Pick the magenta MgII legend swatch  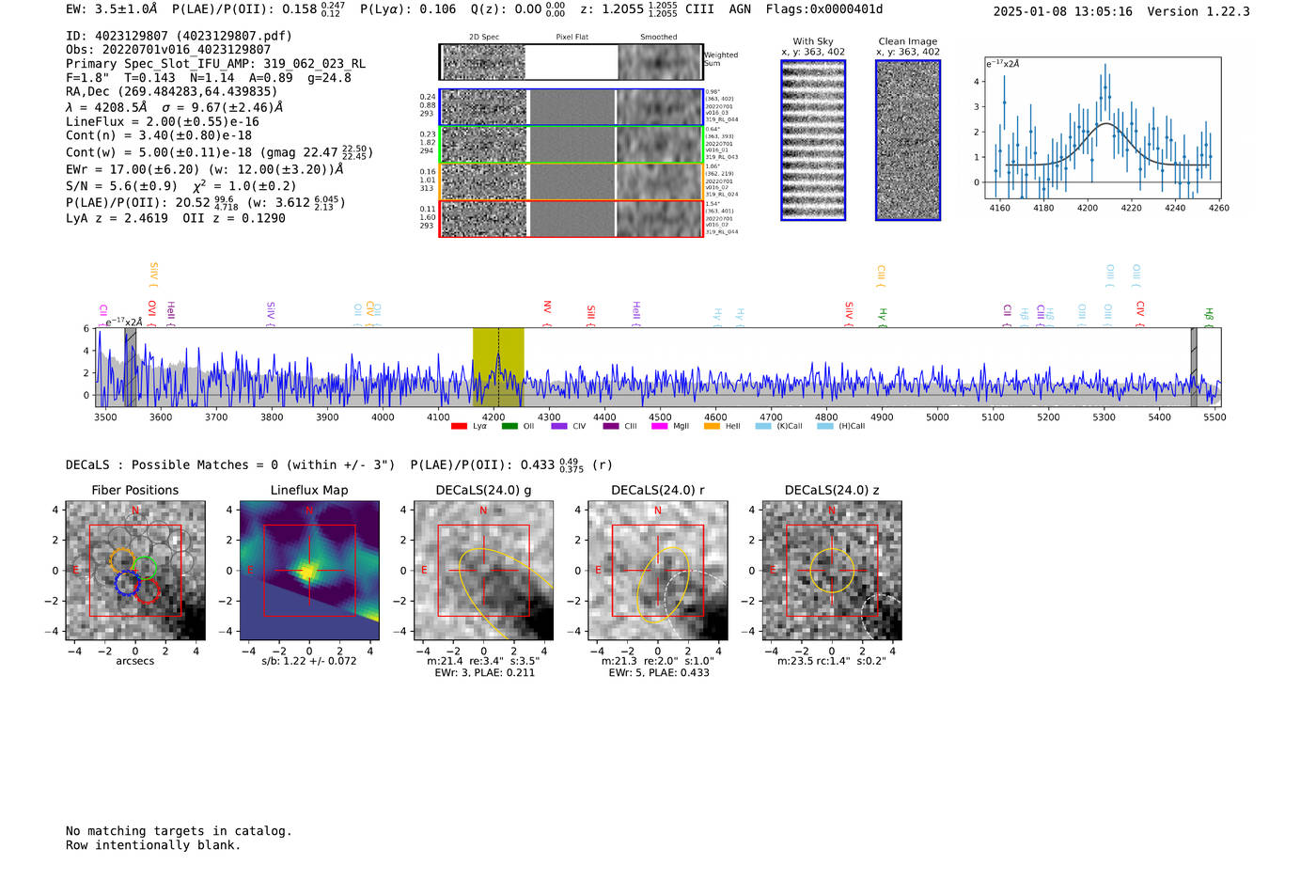pos(660,426)
